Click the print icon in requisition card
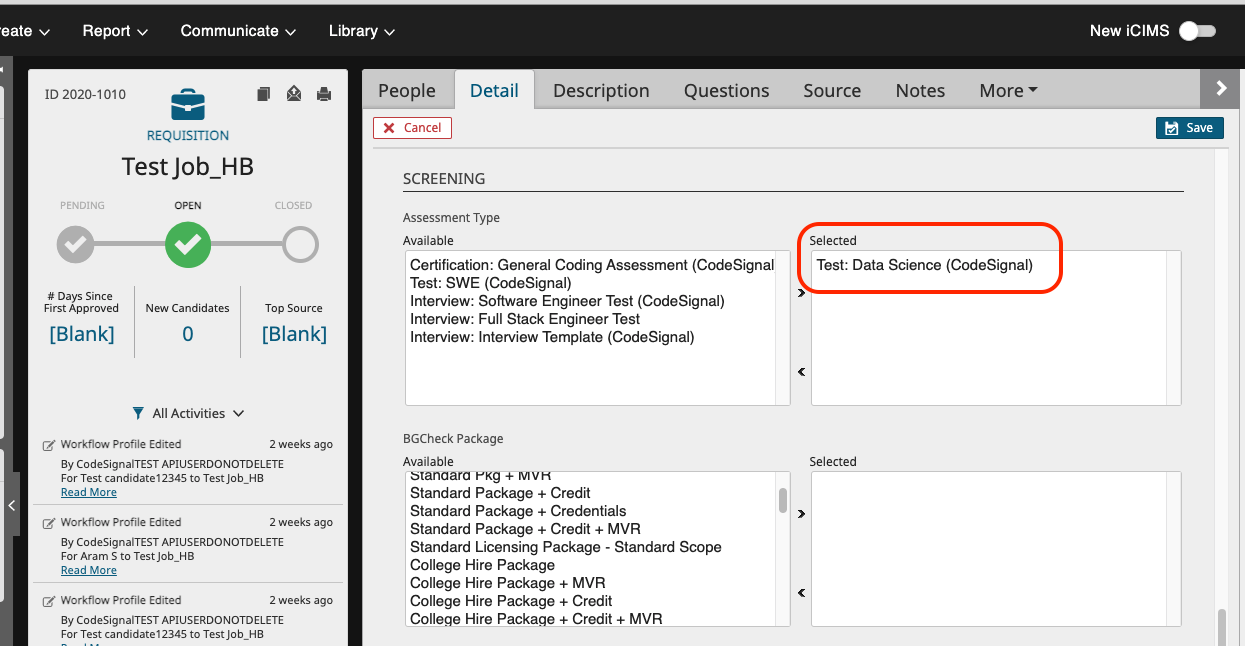The height and width of the screenshot is (646, 1245). click(x=323, y=94)
